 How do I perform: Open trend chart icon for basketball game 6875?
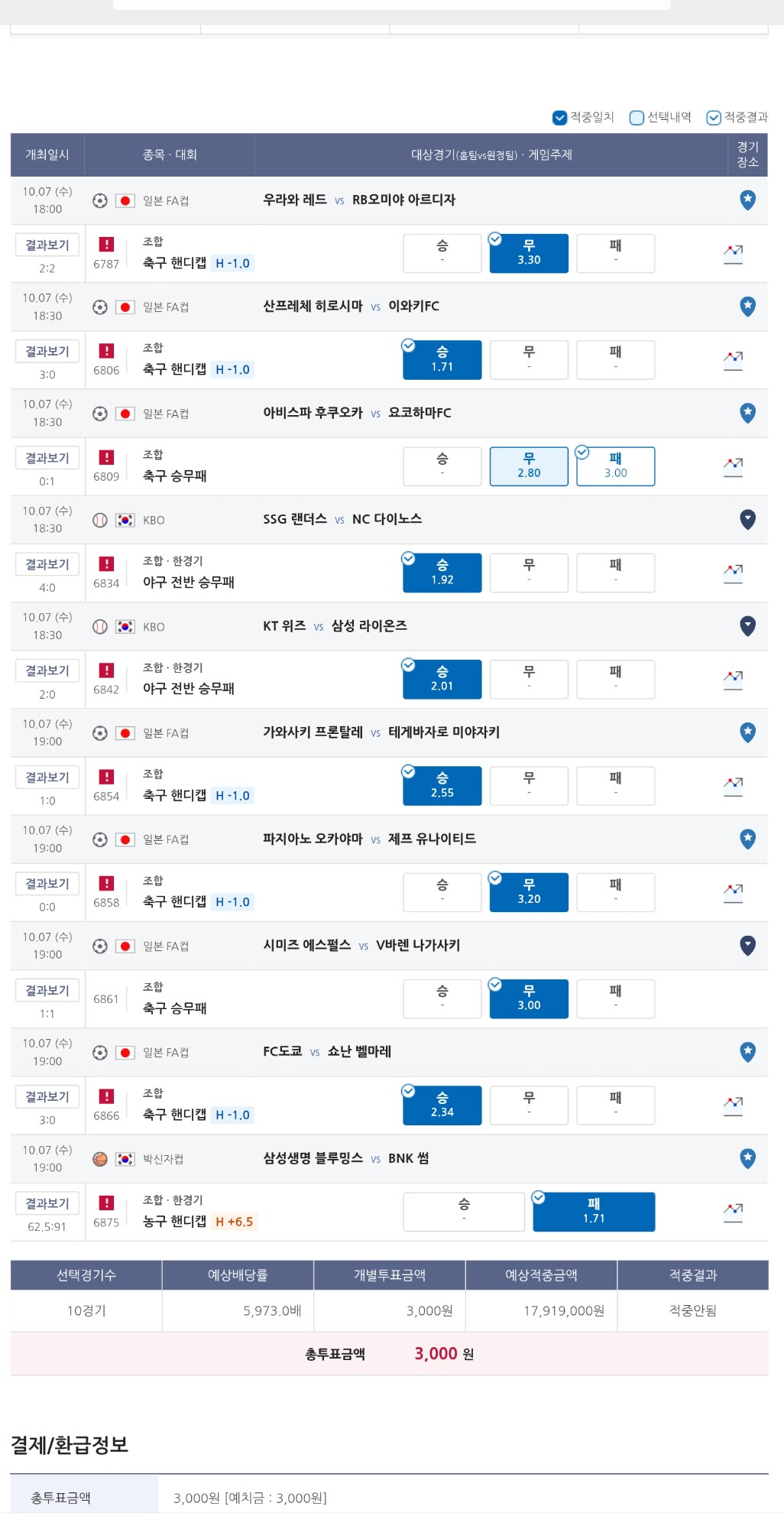pos(733,1213)
